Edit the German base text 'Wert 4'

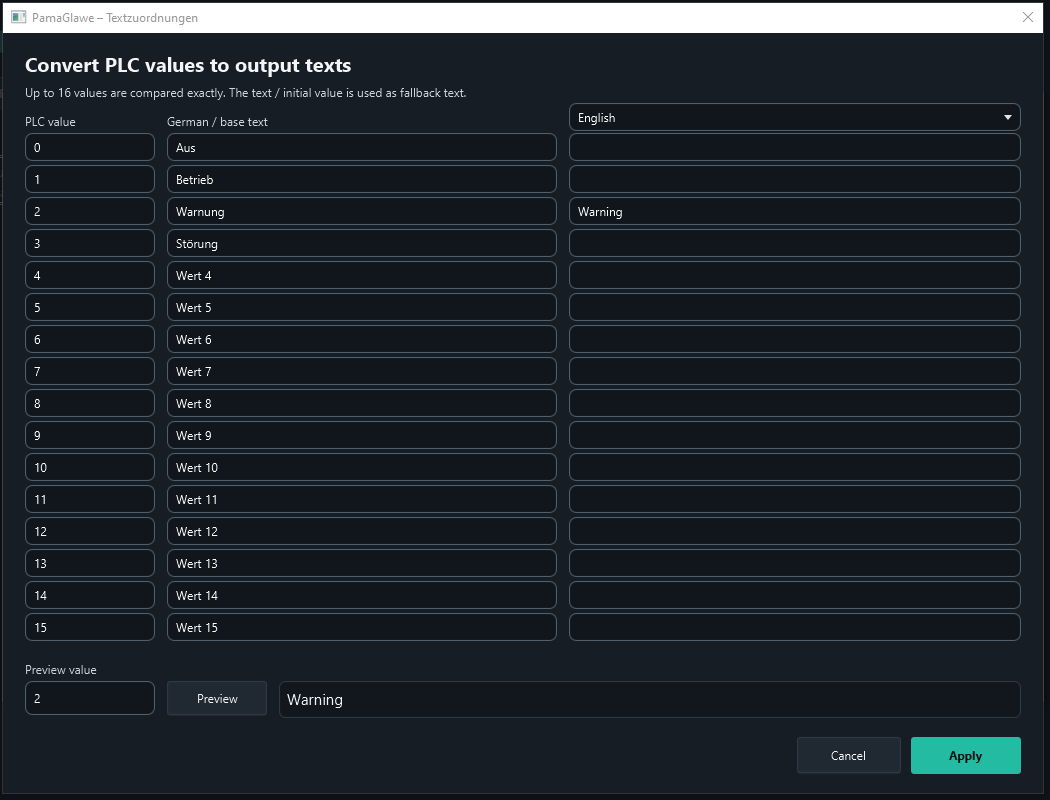pos(362,275)
